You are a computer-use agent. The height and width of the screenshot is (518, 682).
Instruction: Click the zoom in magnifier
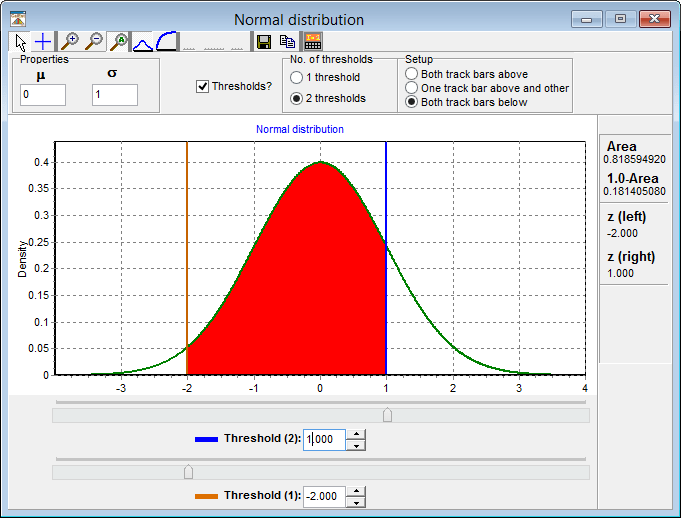click(70, 42)
